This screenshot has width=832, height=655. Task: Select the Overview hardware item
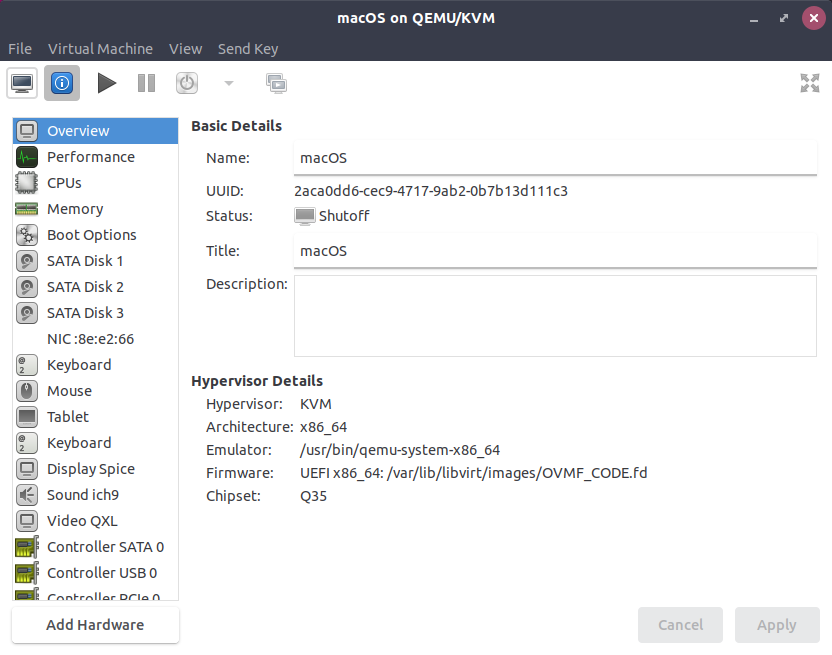click(x=96, y=131)
